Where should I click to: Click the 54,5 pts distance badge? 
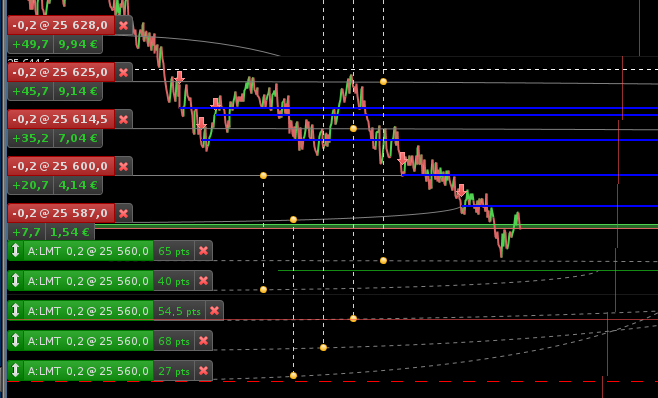coord(180,311)
